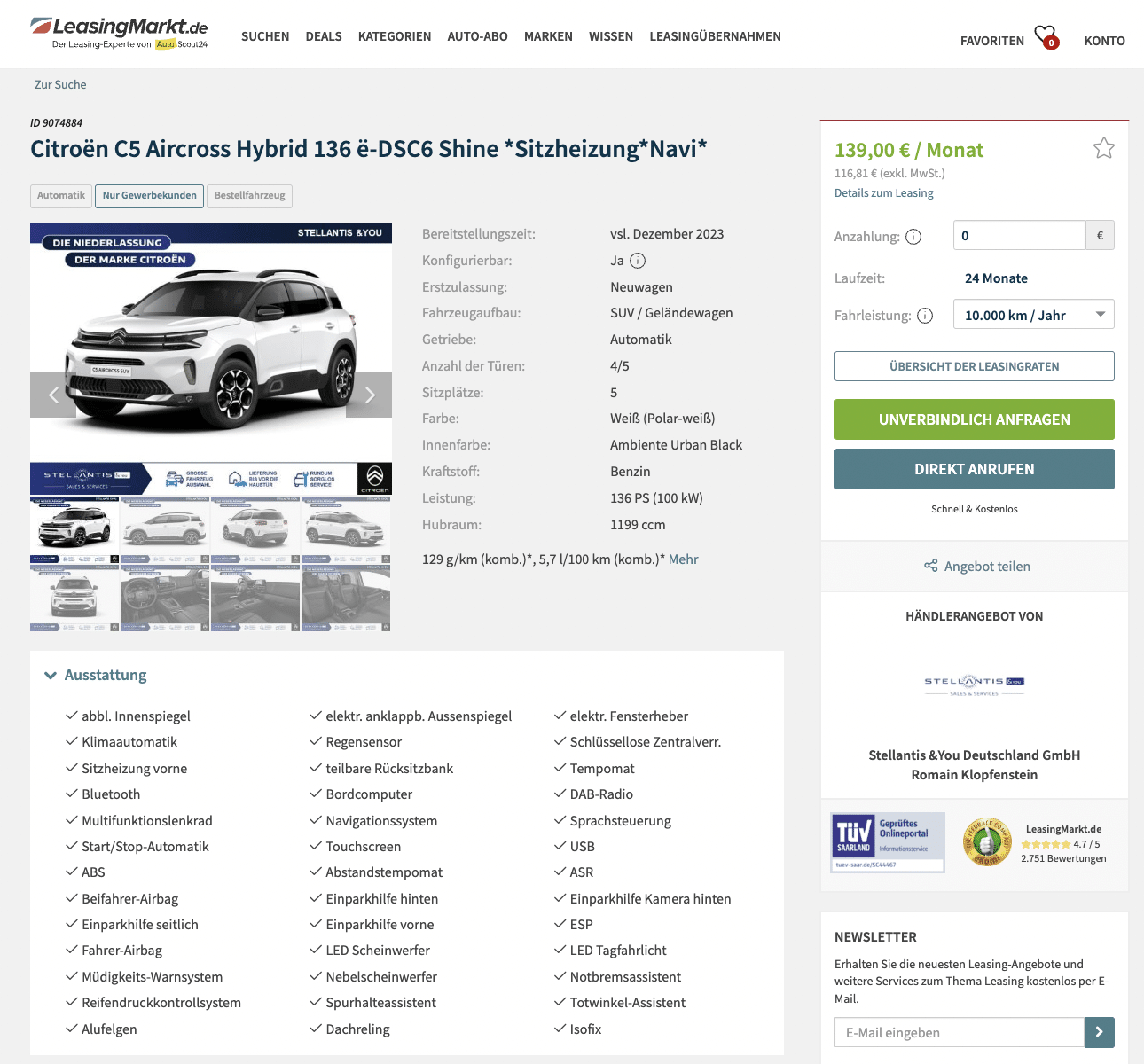The image size is (1144, 1064).
Task: Click the Weiß (Polar-weiß) color value
Action: (662, 419)
